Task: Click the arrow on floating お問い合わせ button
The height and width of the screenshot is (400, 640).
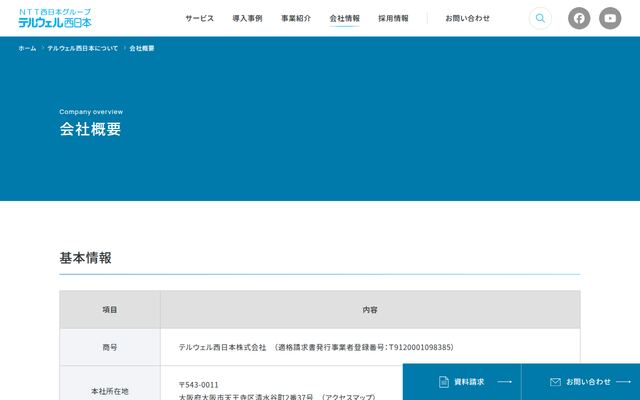Action: point(624,382)
